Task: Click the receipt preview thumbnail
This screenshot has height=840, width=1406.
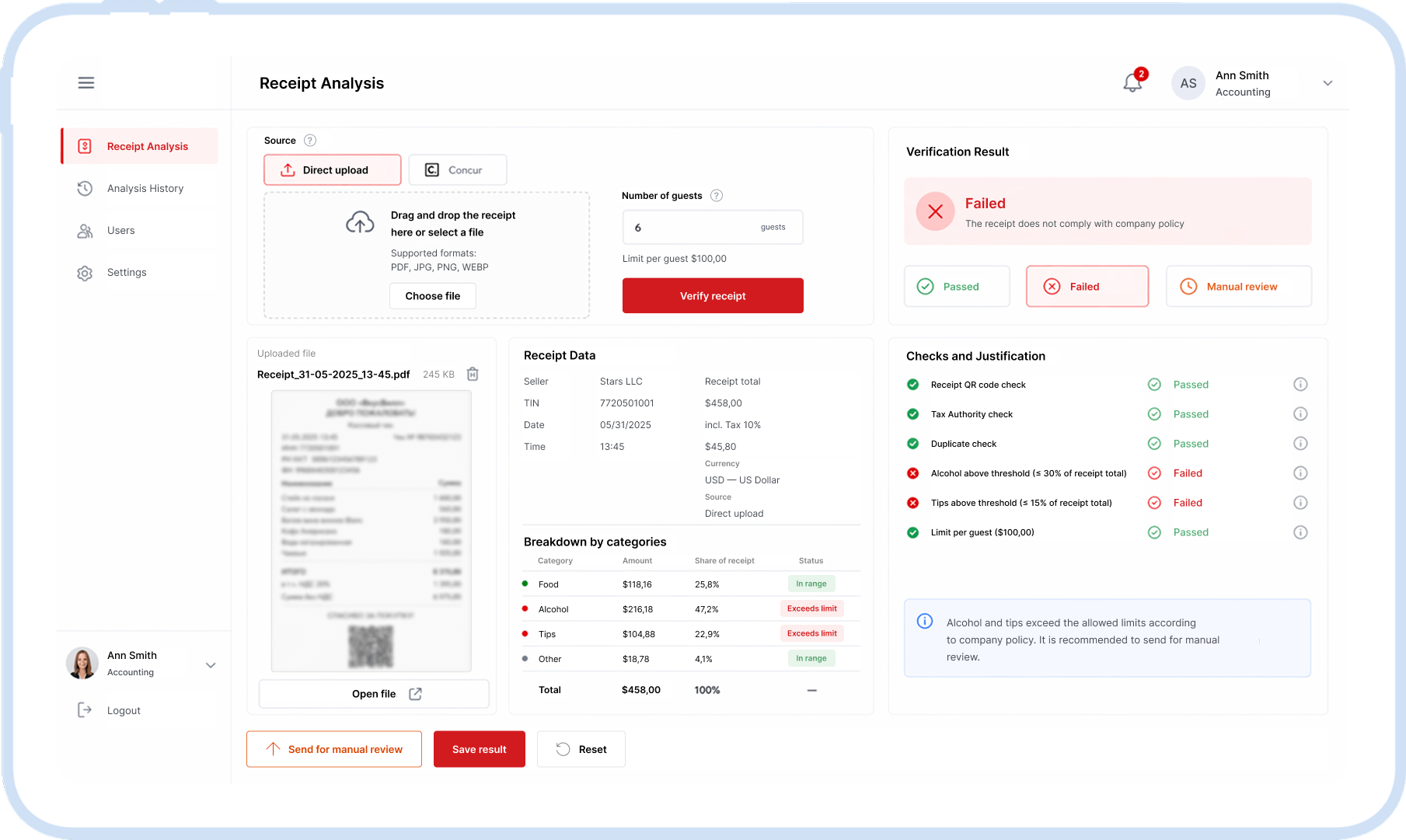Action: [371, 531]
